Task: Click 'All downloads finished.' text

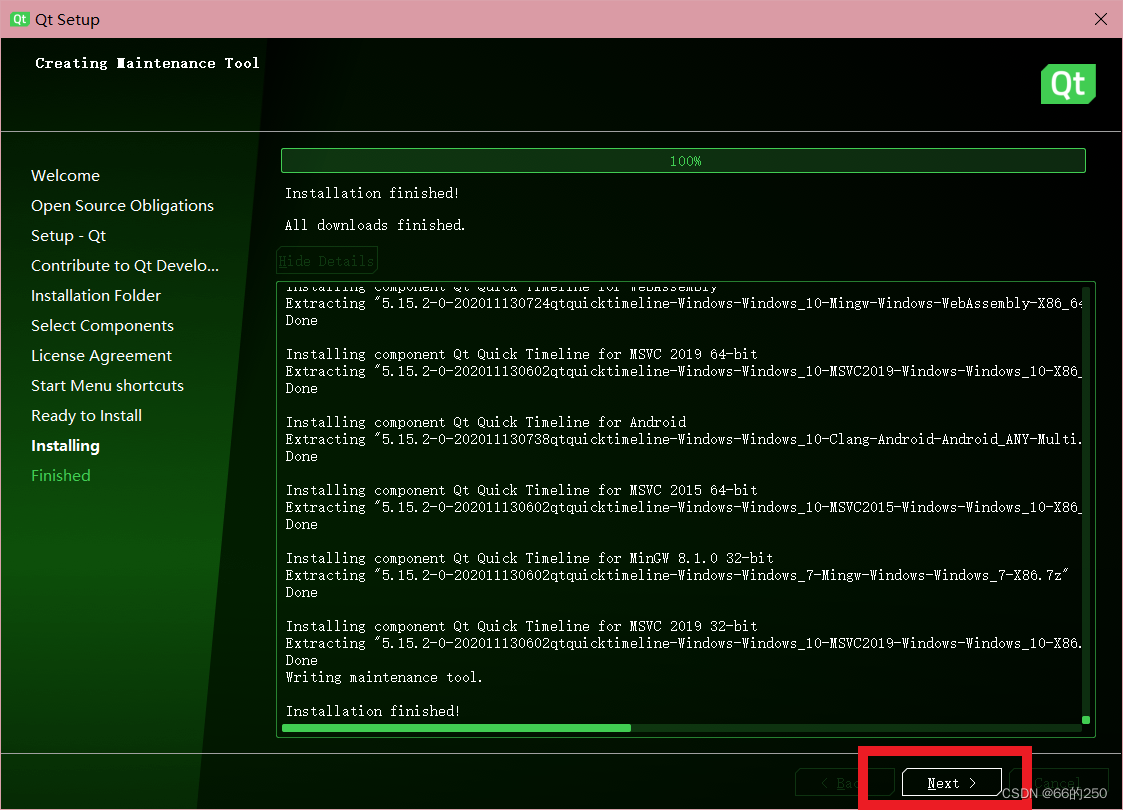Action: tap(375, 225)
